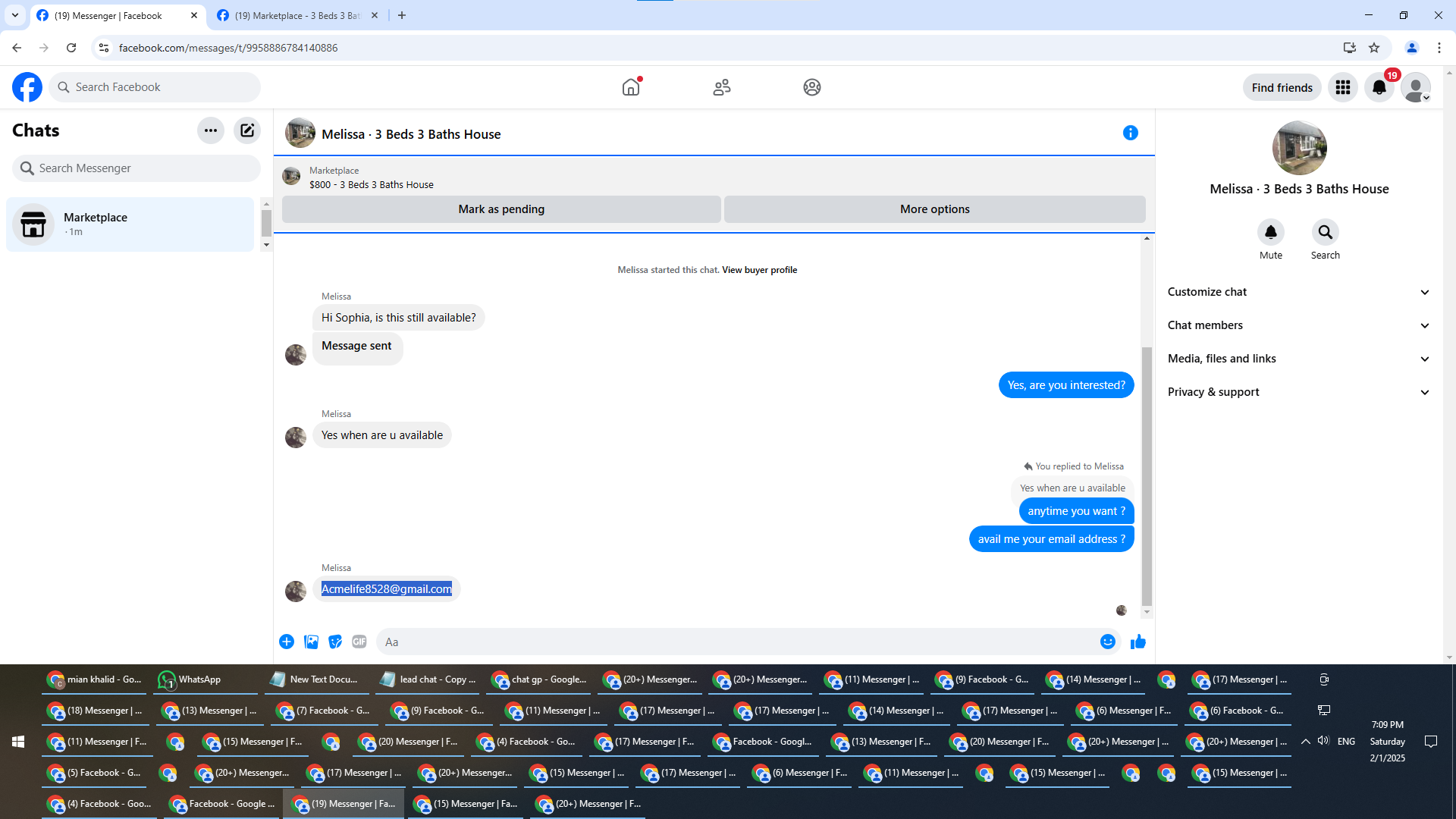The height and width of the screenshot is (819, 1456).
Task: Open View buyer profile link
Action: click(x=759, y=270)
